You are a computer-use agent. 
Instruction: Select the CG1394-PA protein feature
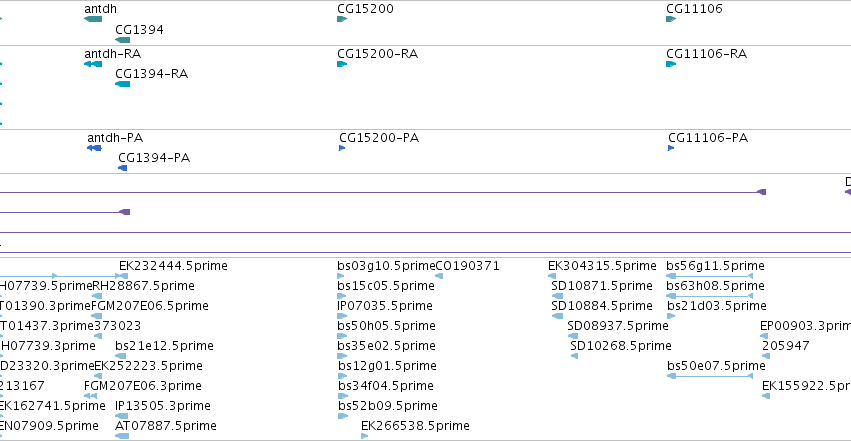point(123,168)
